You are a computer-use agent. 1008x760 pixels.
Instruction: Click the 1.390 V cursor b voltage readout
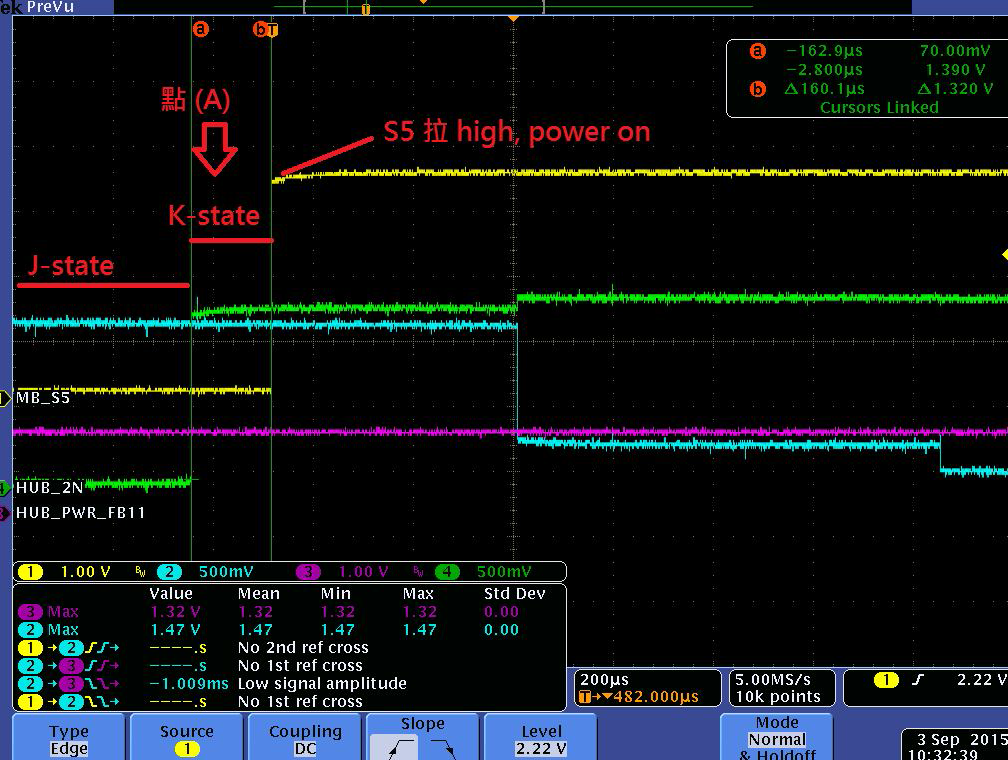[x=955, y=69]
